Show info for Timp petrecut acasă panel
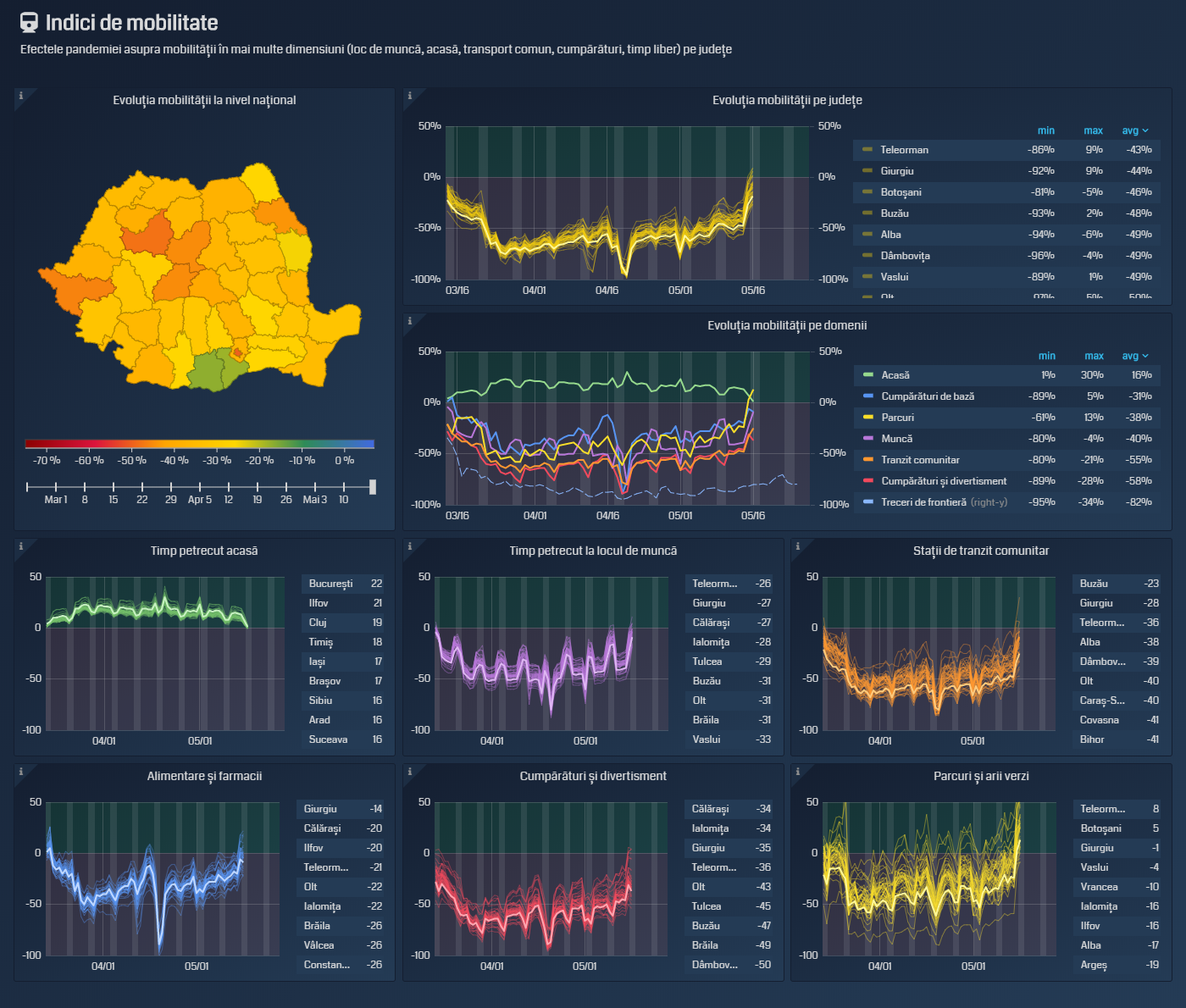 (21, 546)
